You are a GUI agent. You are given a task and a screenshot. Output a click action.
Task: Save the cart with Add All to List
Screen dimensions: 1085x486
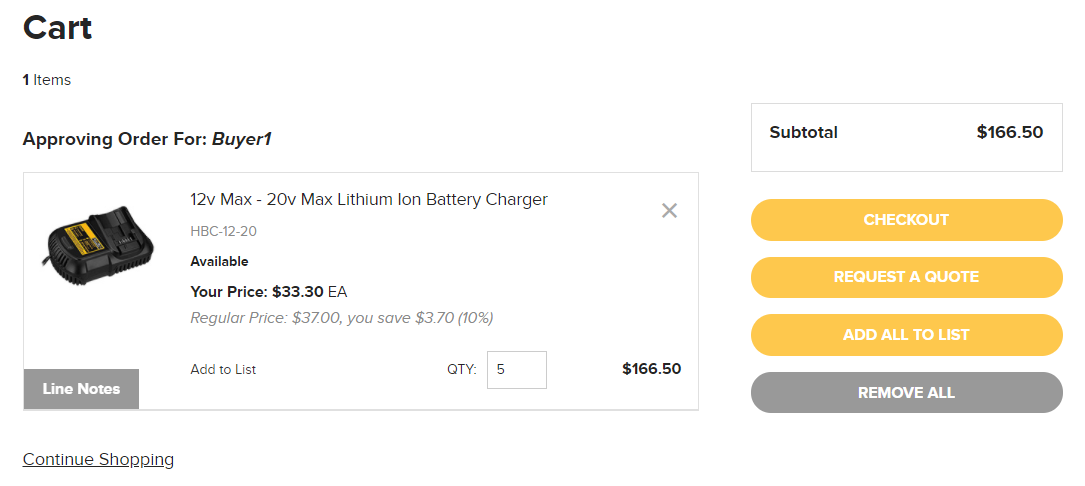pyautogui.click(x=906, y=335)
